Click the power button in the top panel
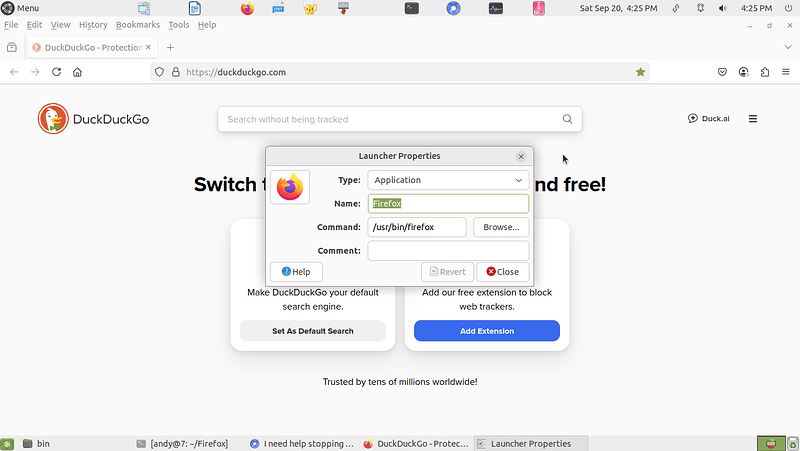The width and height of the screenshot is (800, 451). click(x=788, y=8)
